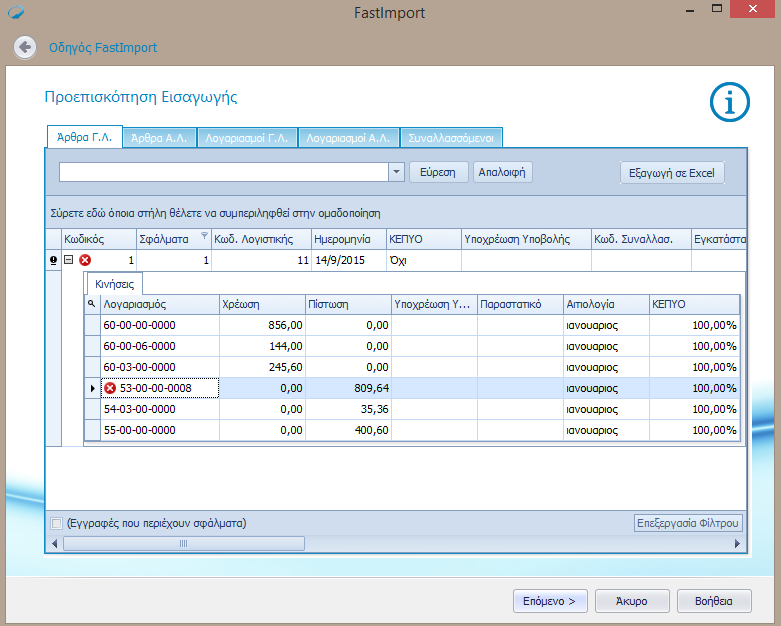The height and width of the screenshot is (626, 781).
Task: Collapse the expanded record 1 row
Action: [x=69, y=259]
